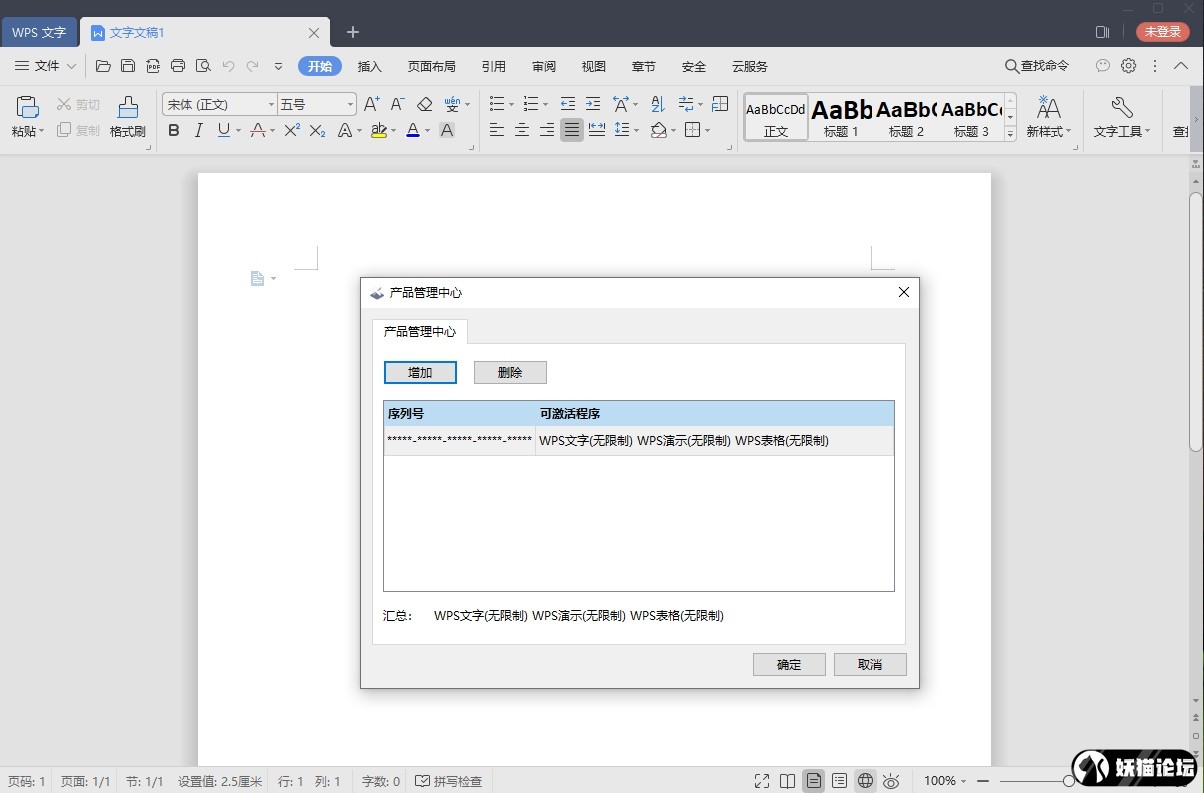Click the 未登录 login button
This screenshot has width=1204, height=793.
pyautogui.click(x=1162, y=32)
